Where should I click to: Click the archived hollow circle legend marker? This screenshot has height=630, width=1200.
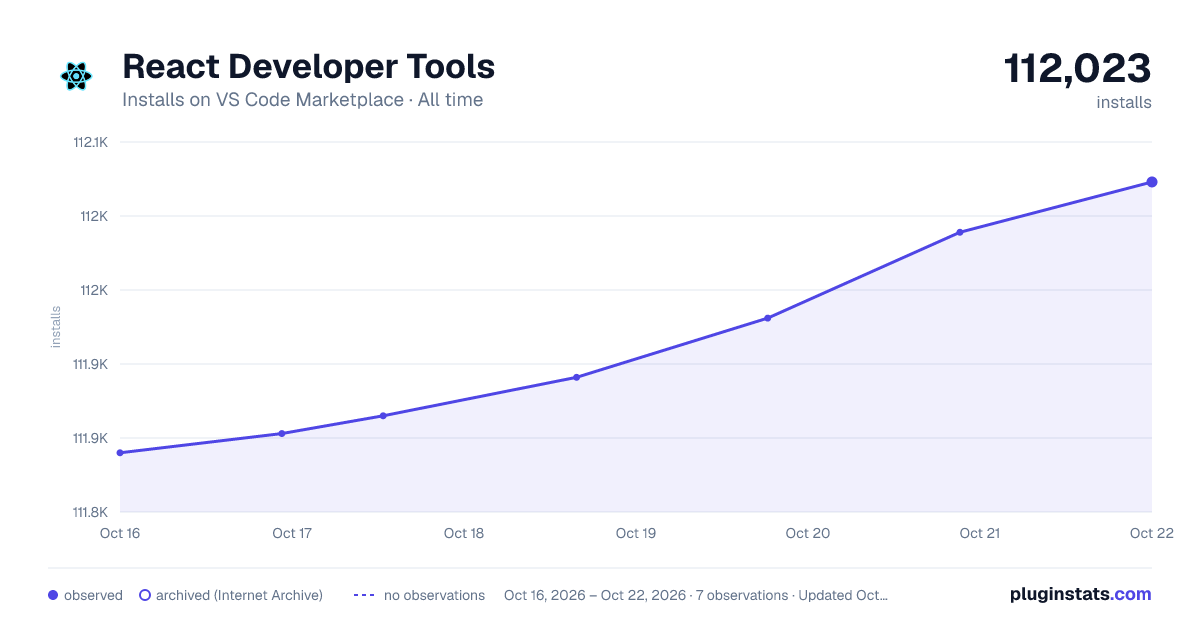pyautogui.click(x=145, y=595)
